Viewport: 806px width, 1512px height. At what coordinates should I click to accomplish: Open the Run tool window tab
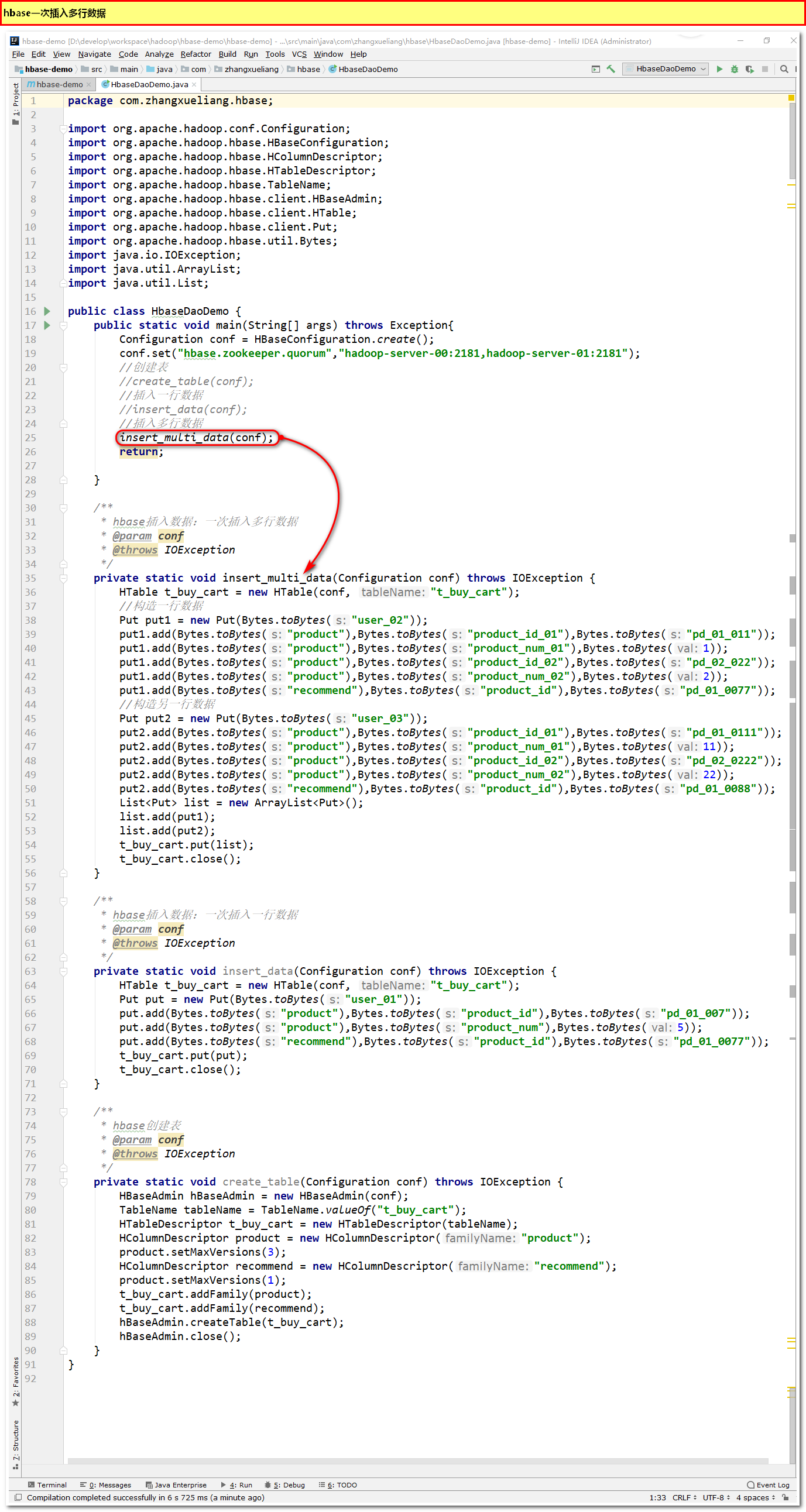pos(236,1484)
